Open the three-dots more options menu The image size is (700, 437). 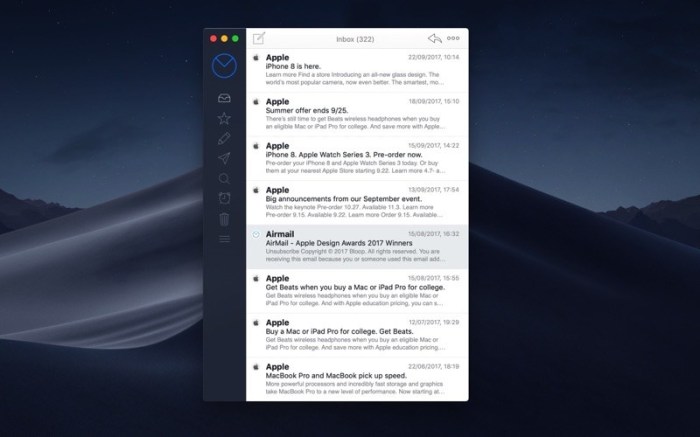coord(453,38)
